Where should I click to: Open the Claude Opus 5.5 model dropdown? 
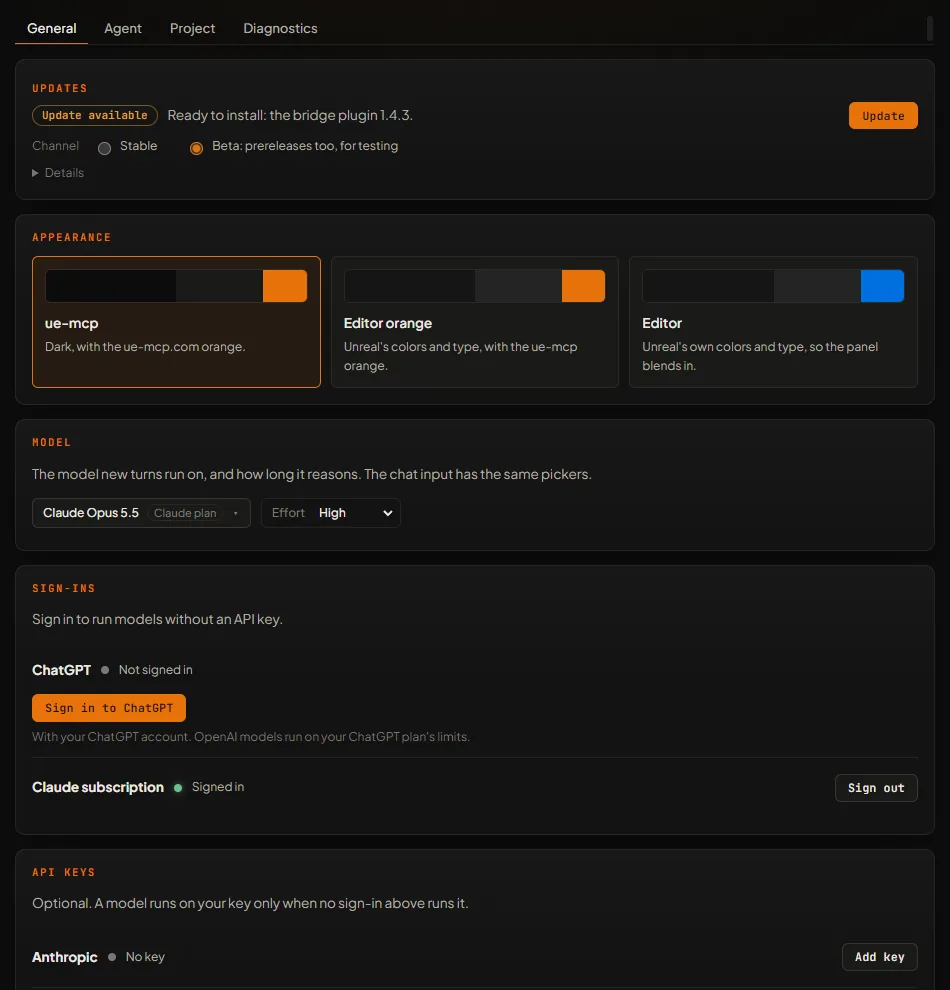click(141, 513)
